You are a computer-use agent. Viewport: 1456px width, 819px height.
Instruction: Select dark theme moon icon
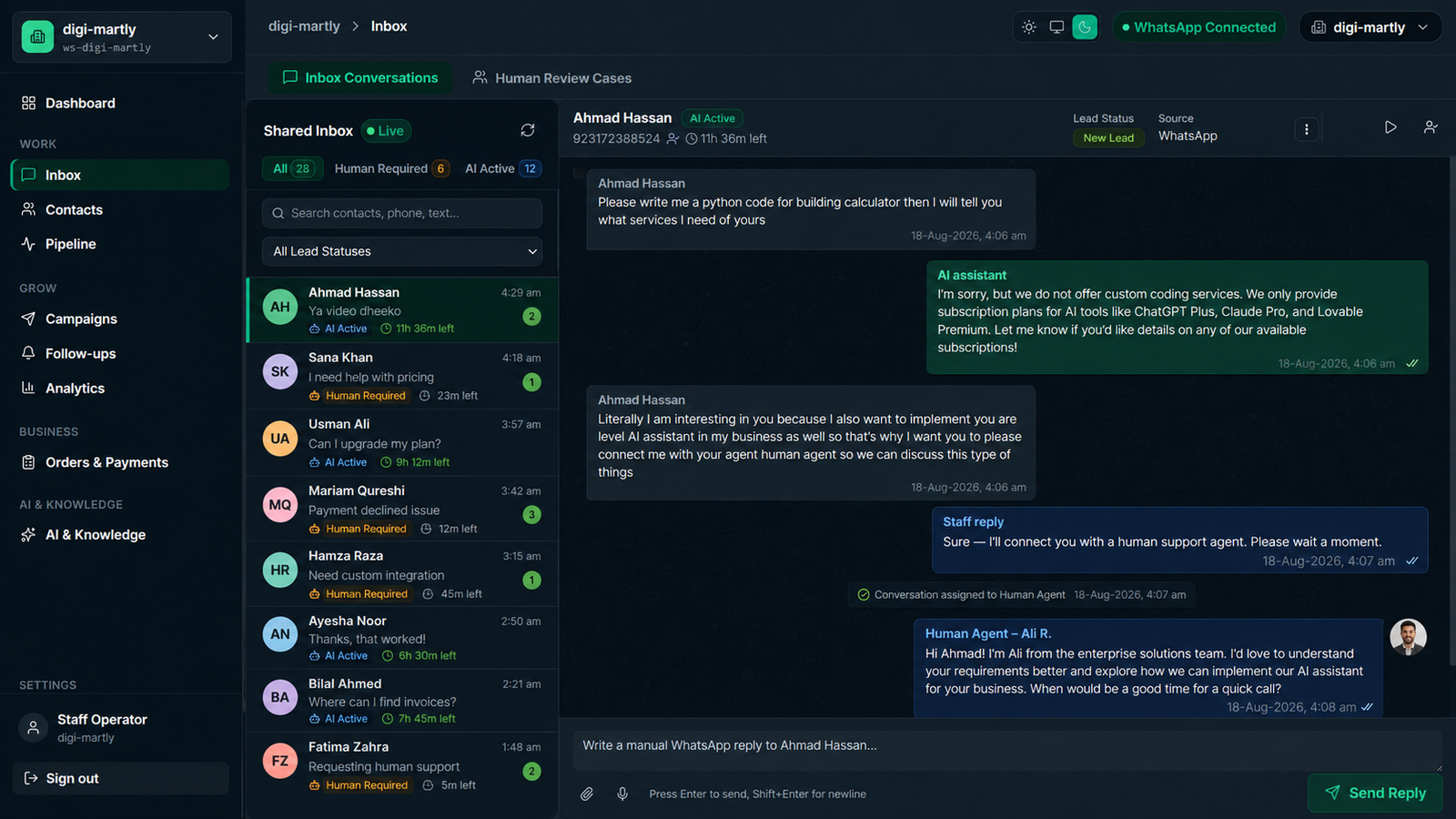(x=1085, y=27)
